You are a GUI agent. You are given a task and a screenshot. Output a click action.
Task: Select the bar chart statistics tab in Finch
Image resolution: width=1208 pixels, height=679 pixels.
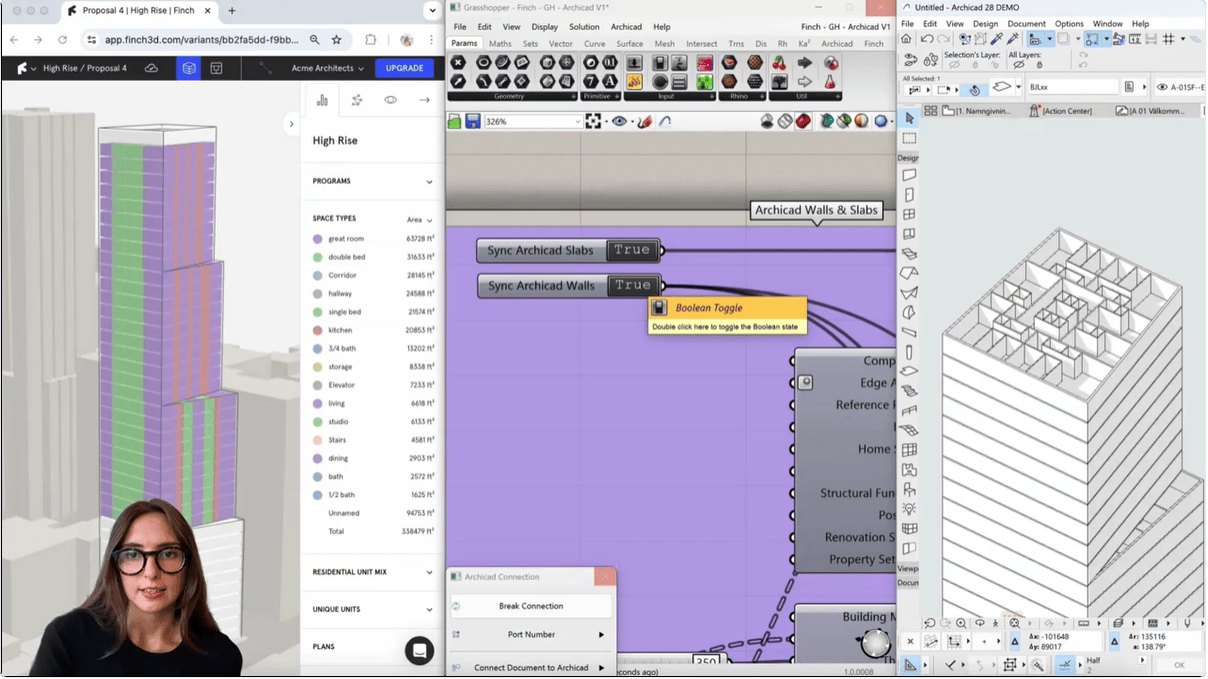(x=322, y=100)
